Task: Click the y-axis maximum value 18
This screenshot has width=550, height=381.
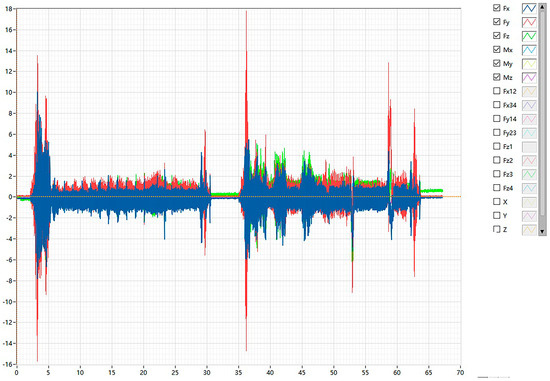Action: [9, 9]
